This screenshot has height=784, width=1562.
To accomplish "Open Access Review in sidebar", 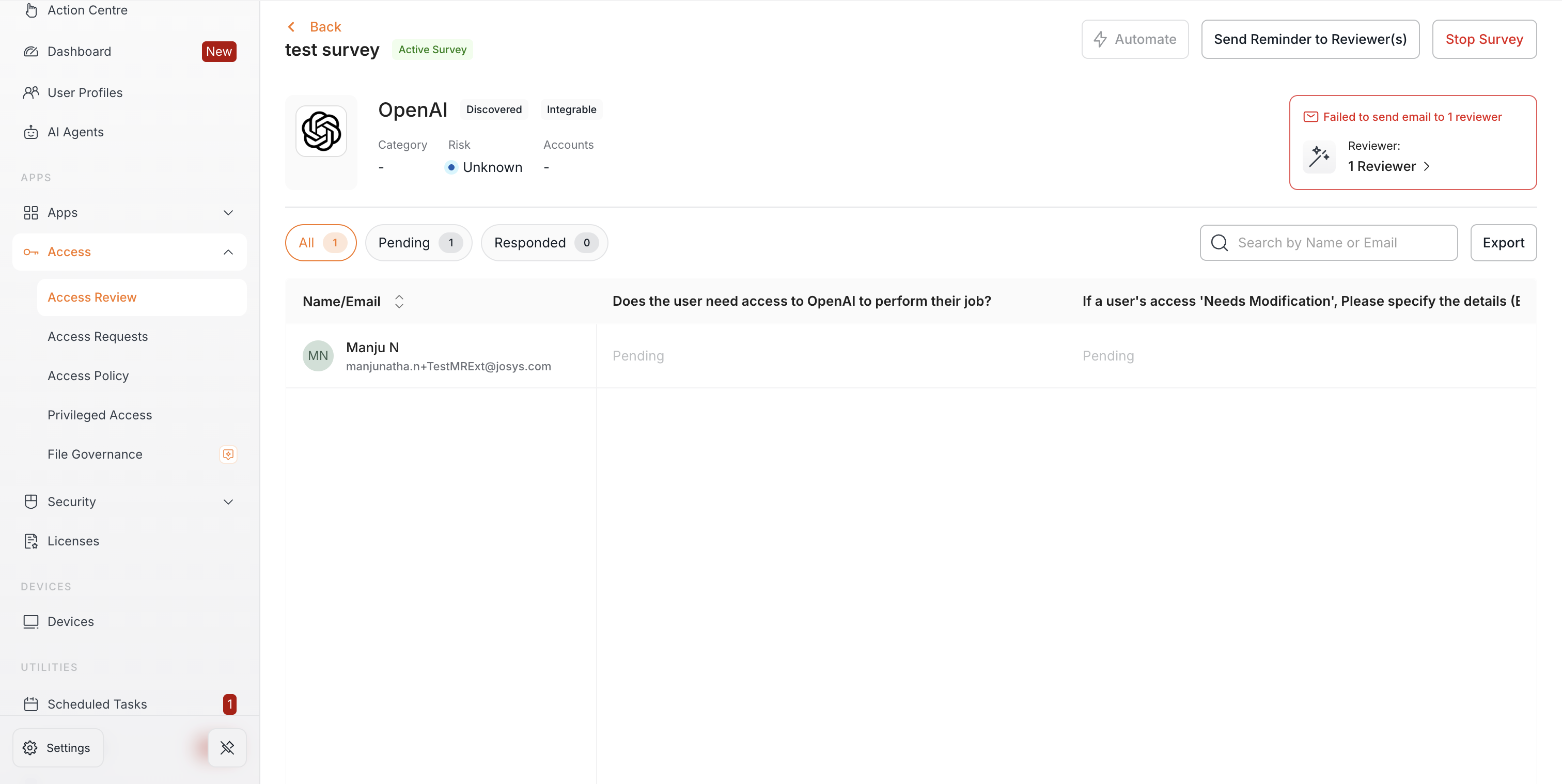I will coord(142,297).
